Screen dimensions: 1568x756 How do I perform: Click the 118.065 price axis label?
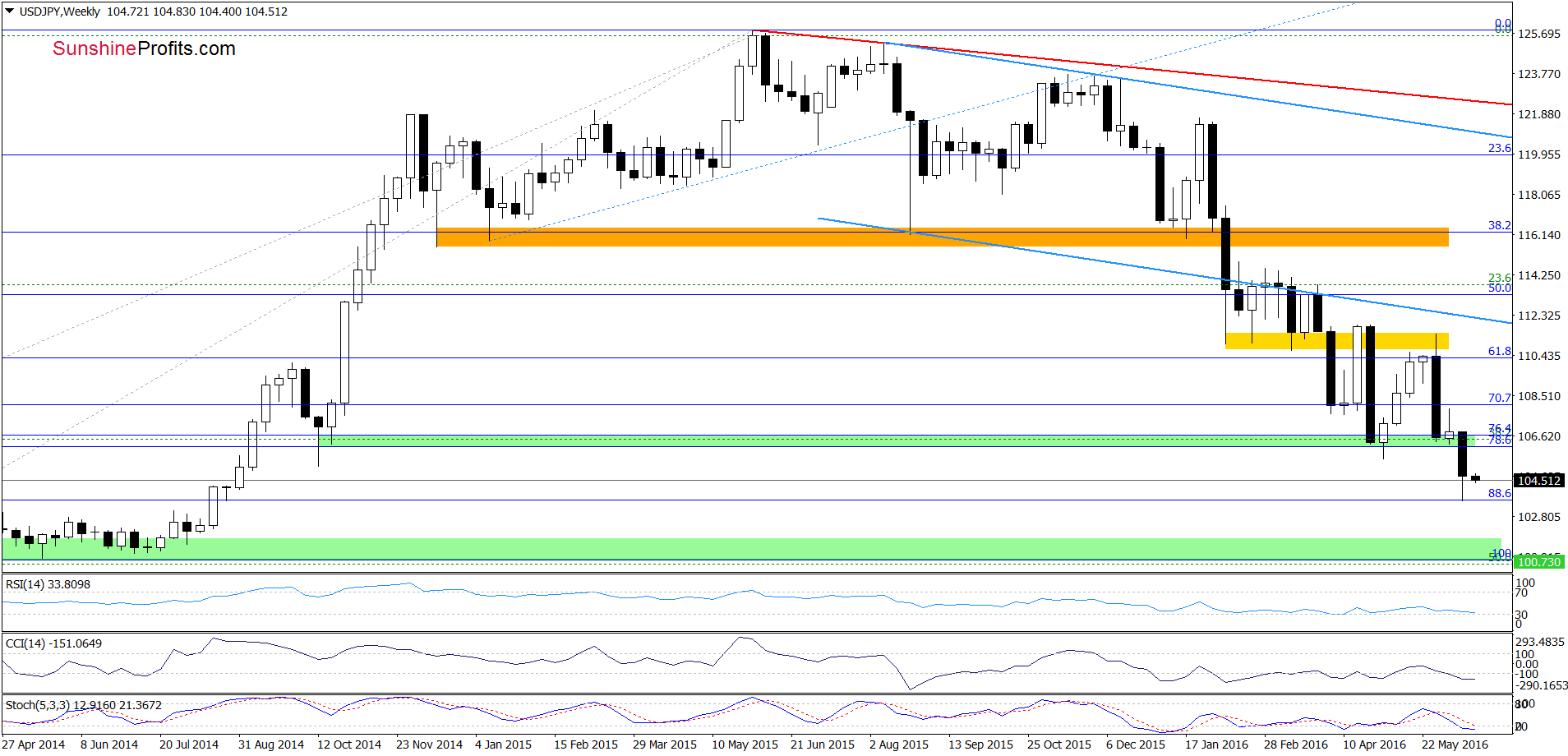1538,195
